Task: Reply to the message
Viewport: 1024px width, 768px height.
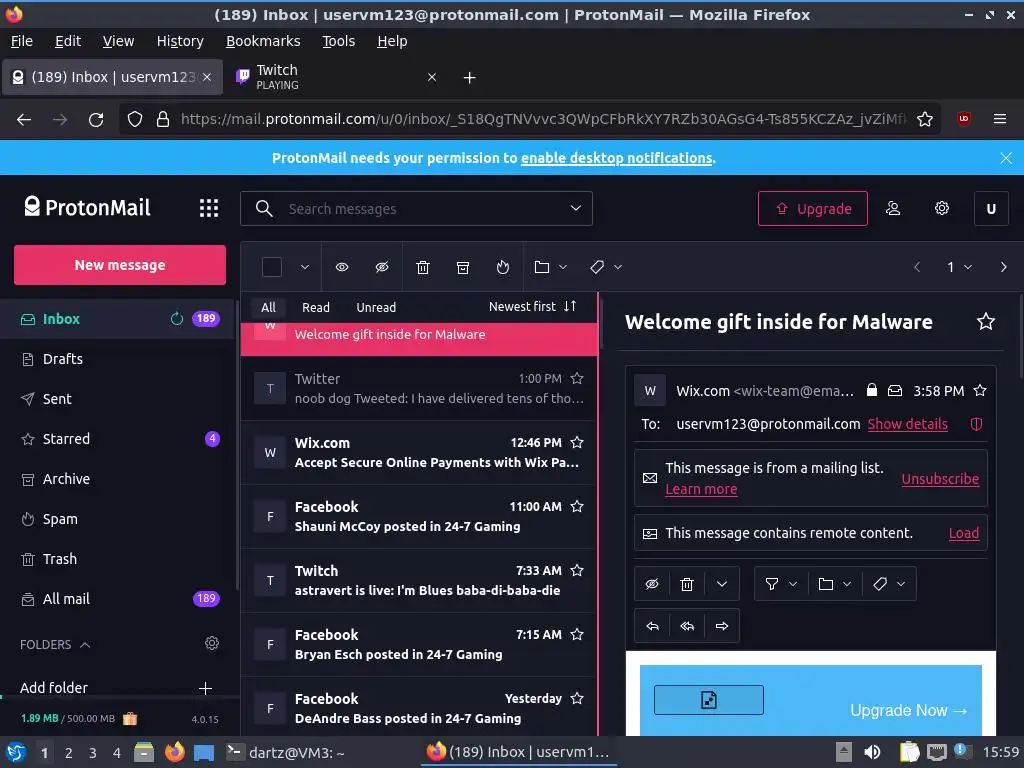Action: pyautogui.click(x=652, y=626)
